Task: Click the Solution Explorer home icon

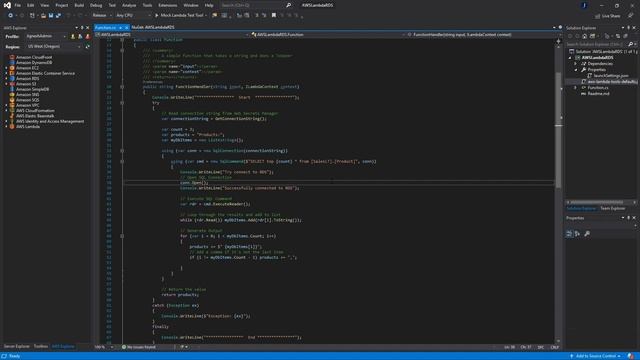Action: click(x=584, y=36)
